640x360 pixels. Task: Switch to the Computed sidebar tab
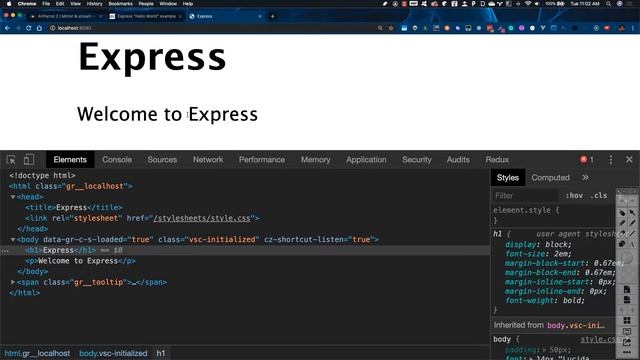point(550,178)
